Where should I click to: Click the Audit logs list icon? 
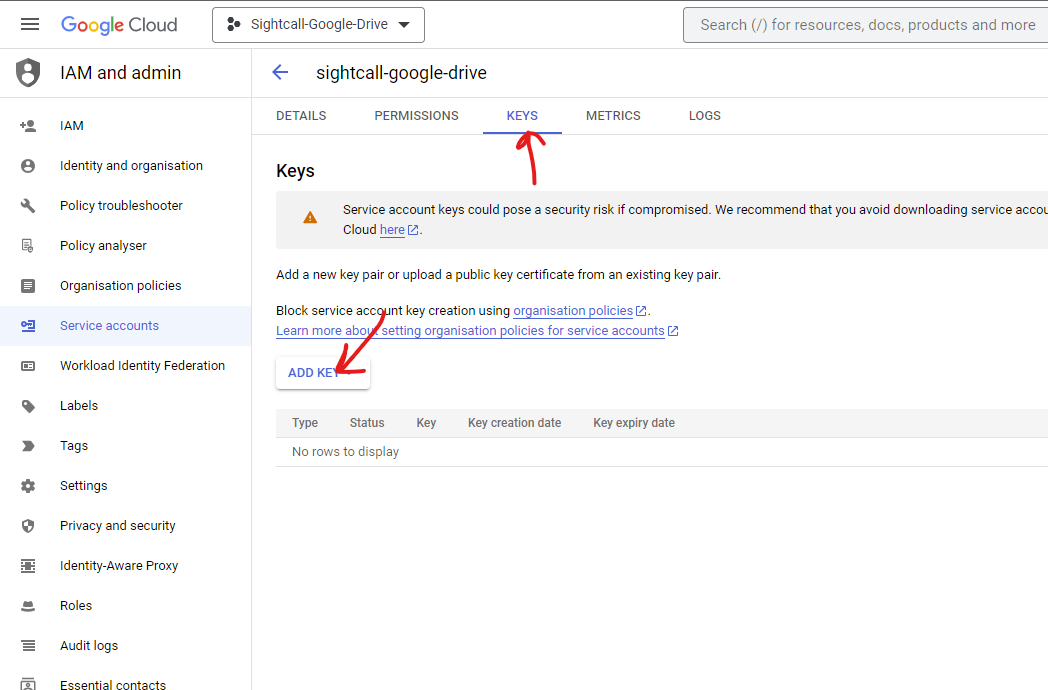[x=28, y=646]
